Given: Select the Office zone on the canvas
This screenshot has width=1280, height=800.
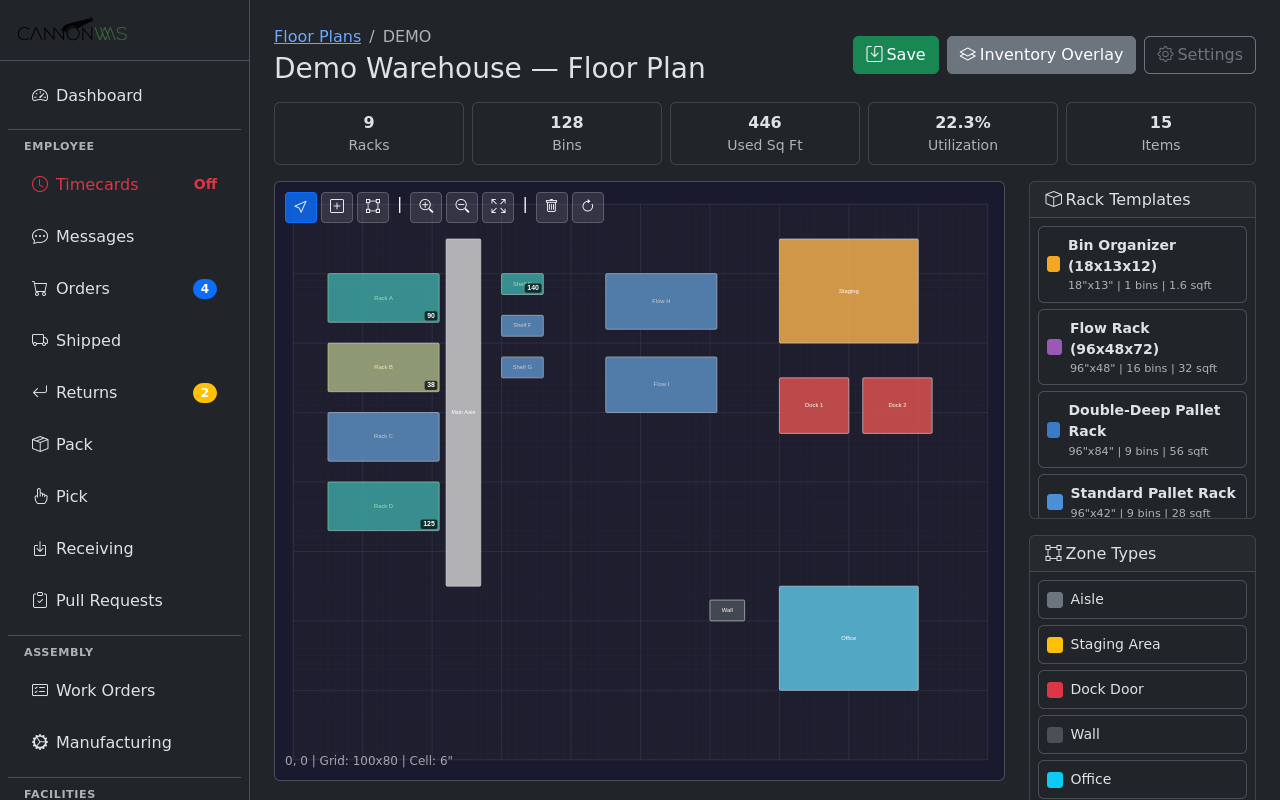Looking at the screenshot, I should (848, 637).
